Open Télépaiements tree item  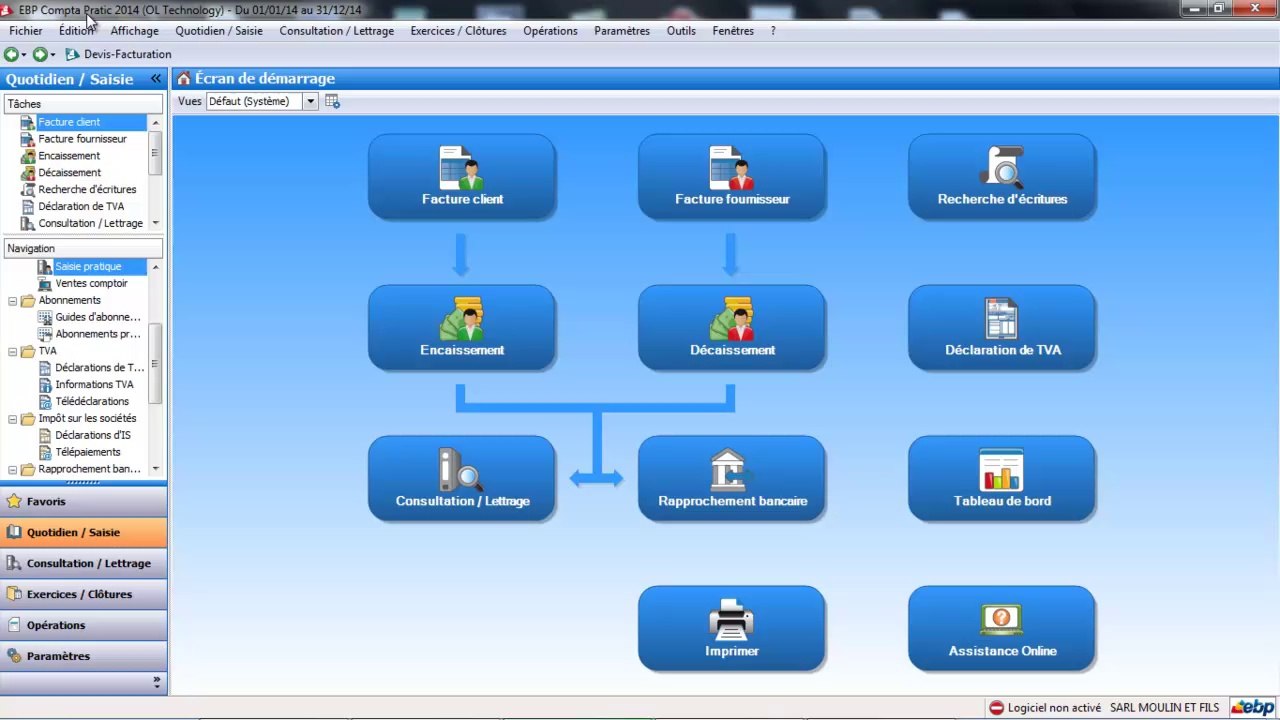coord(88,452)
